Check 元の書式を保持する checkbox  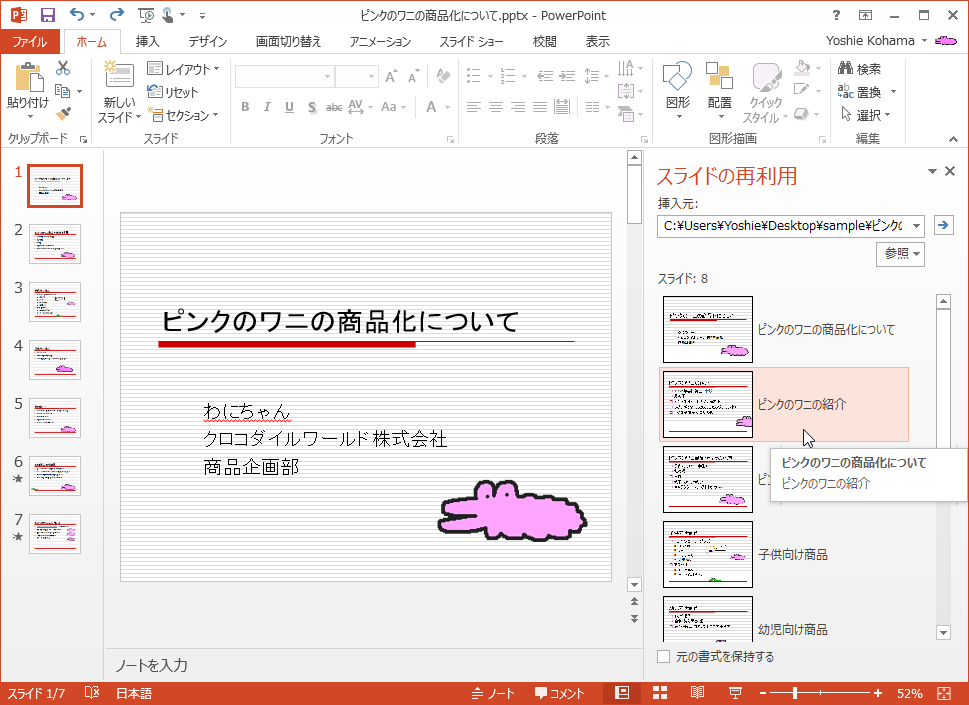click(x=664, y=657)
